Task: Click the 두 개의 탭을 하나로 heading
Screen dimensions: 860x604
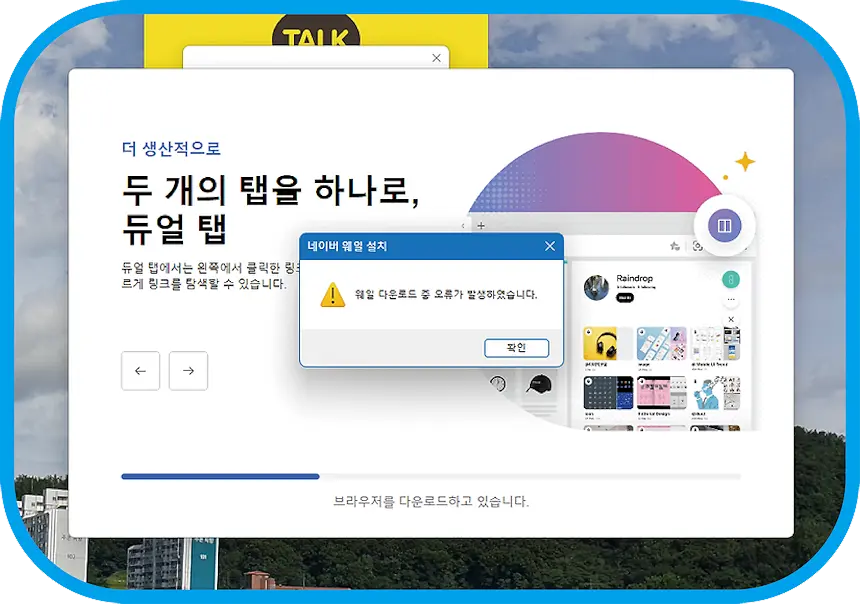Action: coord(270,190)
